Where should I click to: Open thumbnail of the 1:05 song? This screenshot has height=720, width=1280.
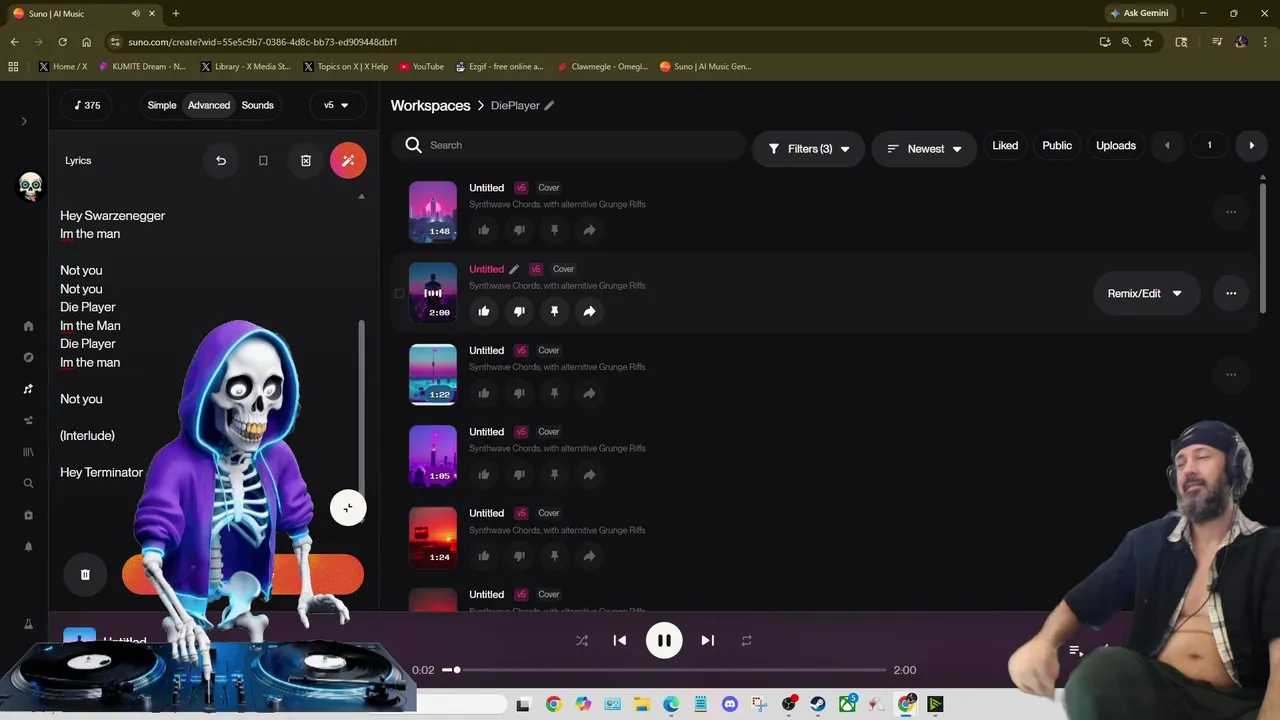[433, 456]
